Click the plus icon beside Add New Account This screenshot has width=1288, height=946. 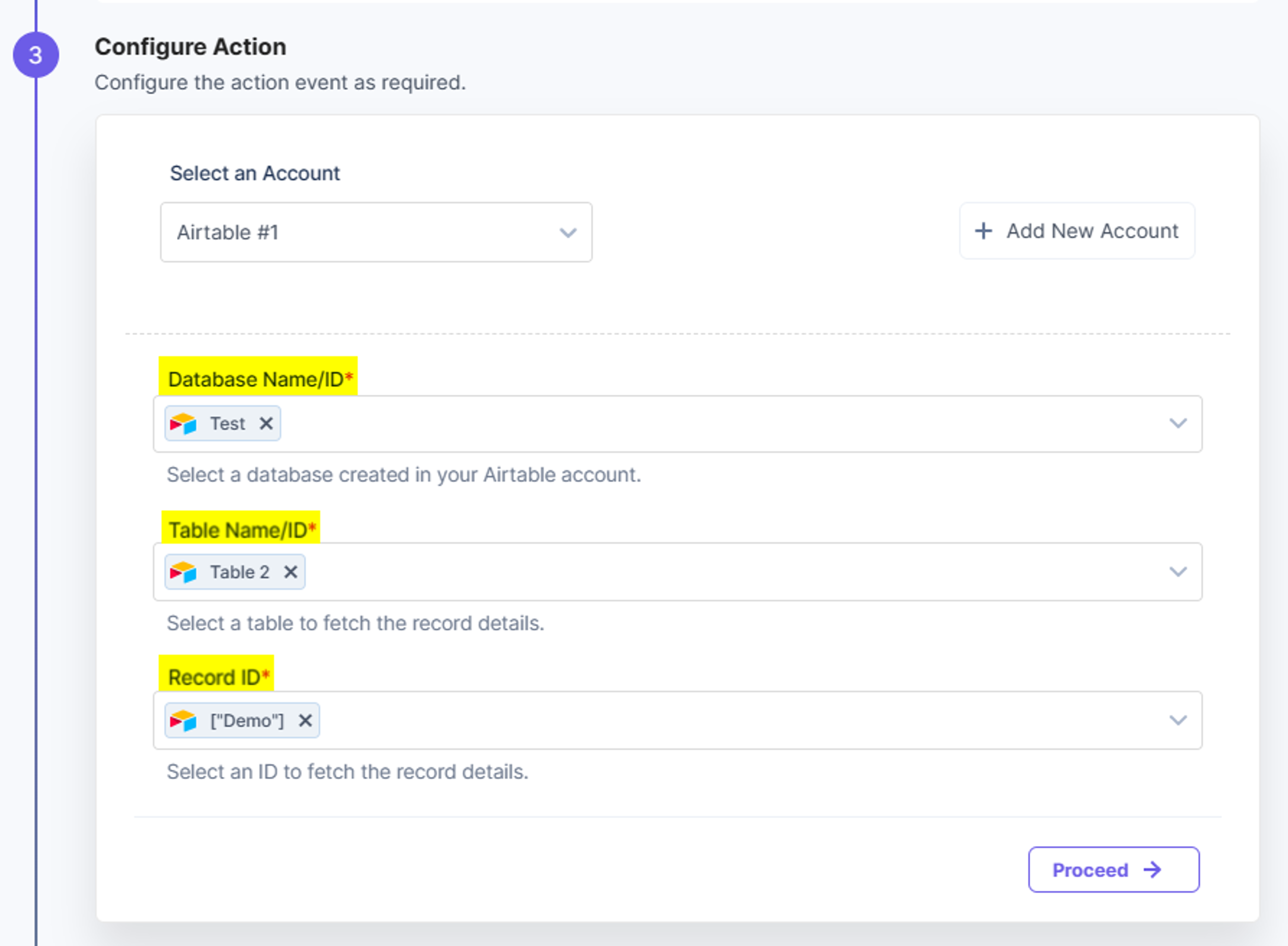click(983, 231)
